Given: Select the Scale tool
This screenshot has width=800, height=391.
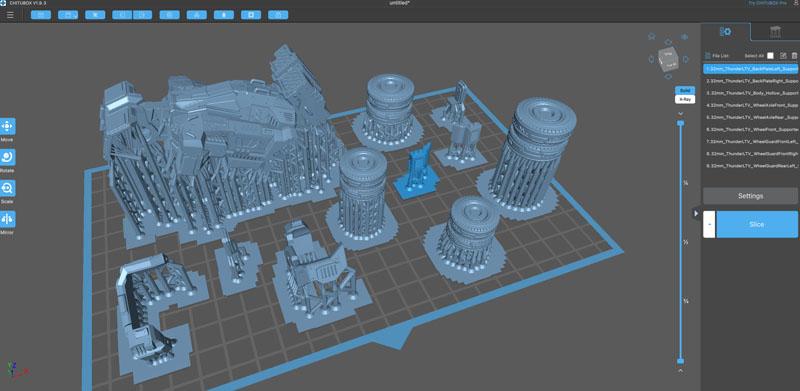Looking at the screenshot, I should point(7,188).
